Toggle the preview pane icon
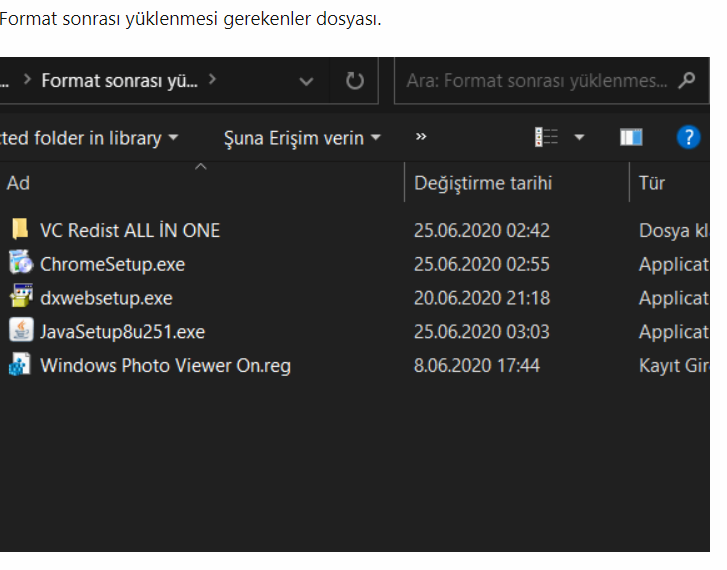727x570 pixels. pyautogui.click(x=631, y=137)
